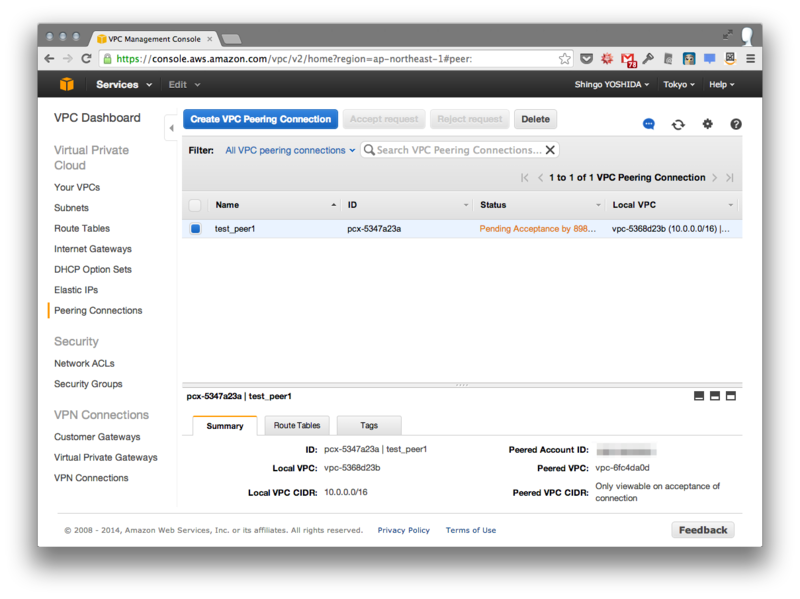This screenshot has width=800, height=599.
Task: Go to the first page of results
Action: 524,178
